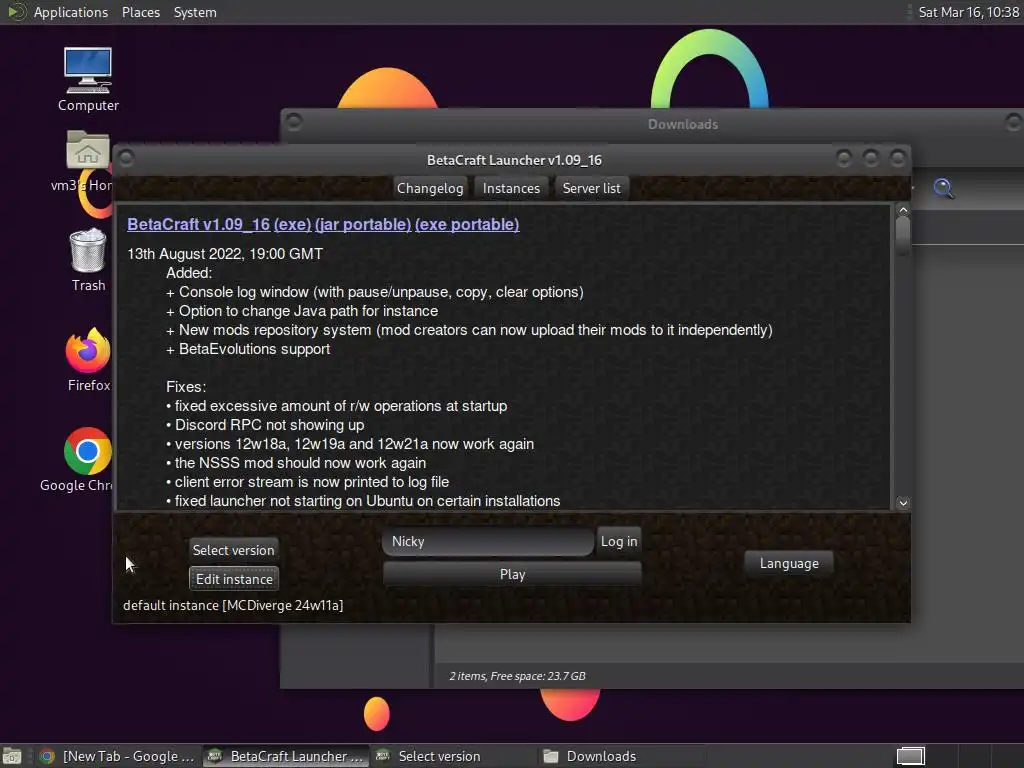Click the Edit instance button
Screen dimensions: 1024x768
234,579
